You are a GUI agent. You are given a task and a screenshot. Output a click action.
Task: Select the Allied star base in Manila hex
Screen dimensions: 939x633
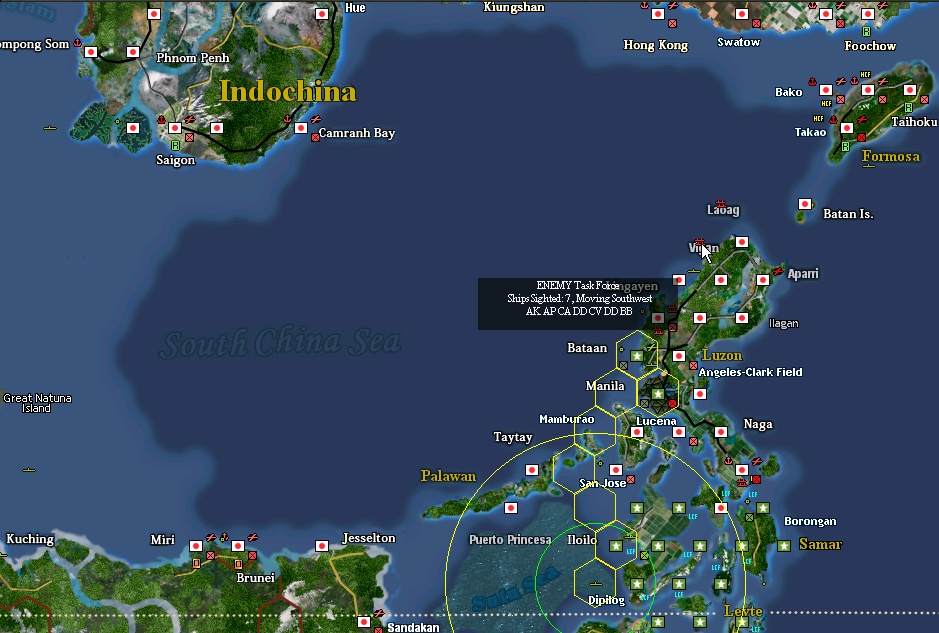click(x=658, y=394)
